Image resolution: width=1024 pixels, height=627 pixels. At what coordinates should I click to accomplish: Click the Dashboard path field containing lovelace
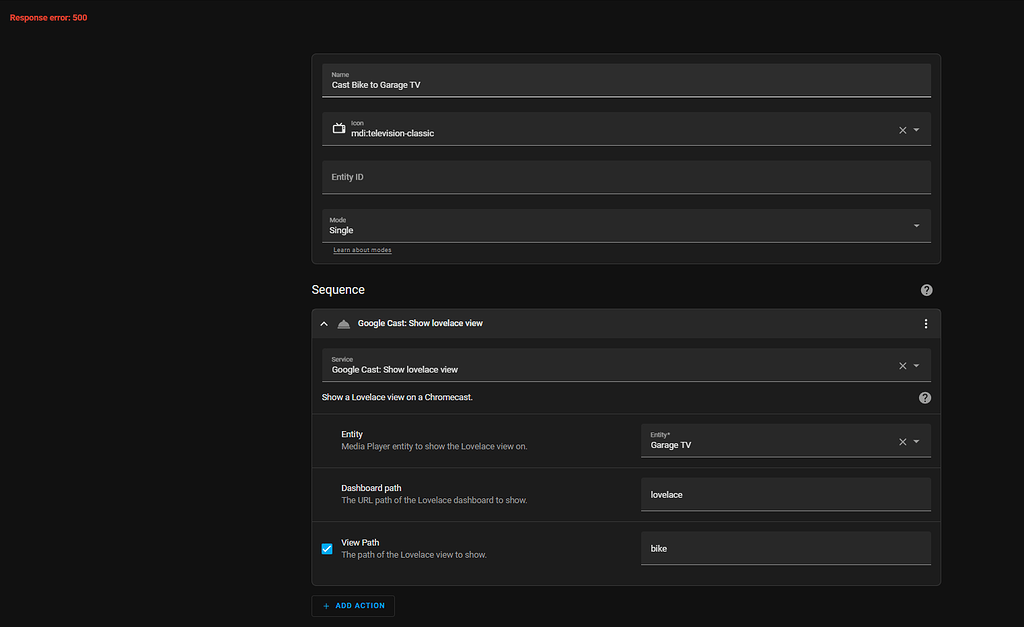click(x=785, y=494)
